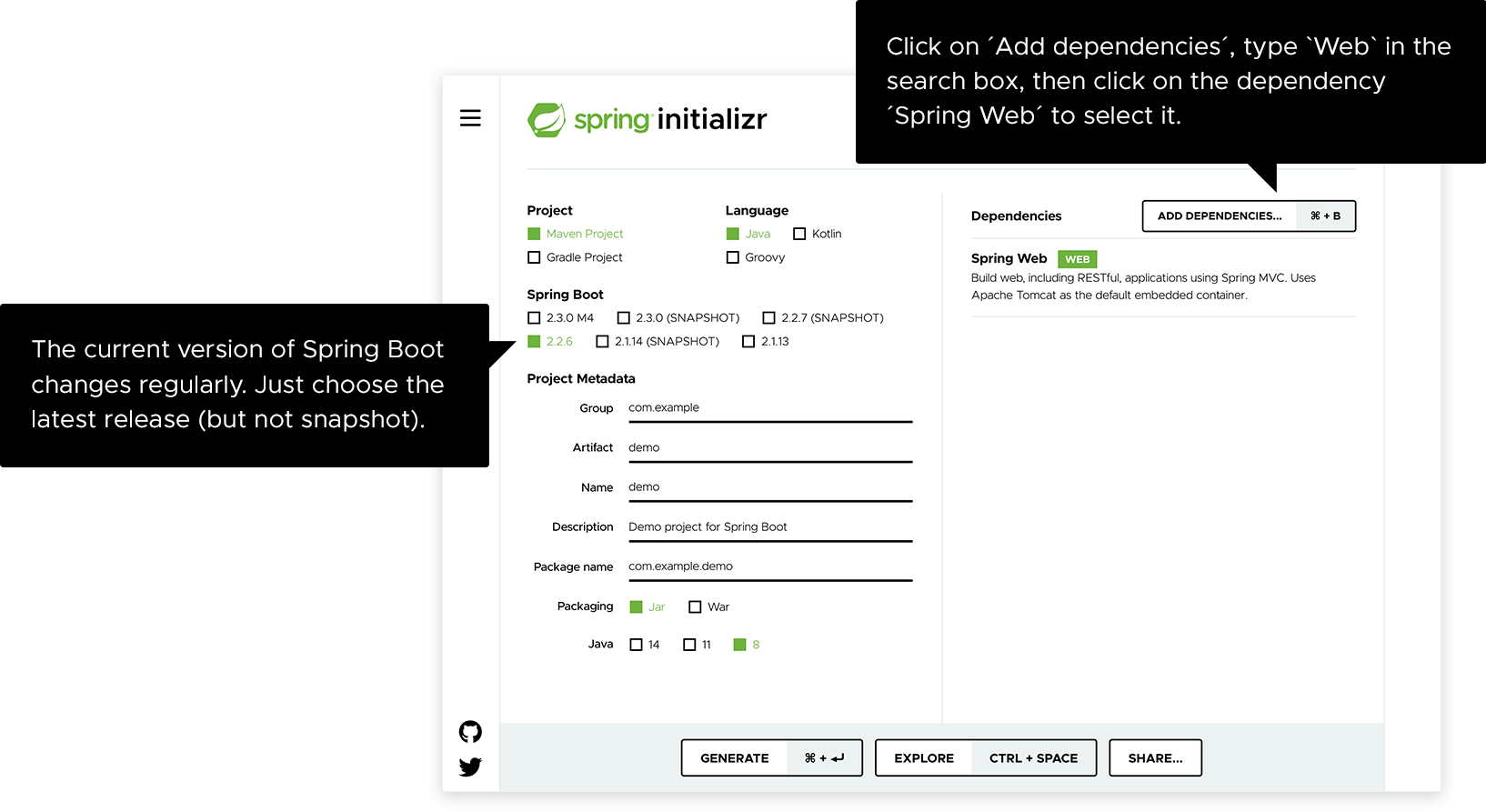Edit the Description field
1486x812 pixels.
pyautogui.click(x=769, y=527)
